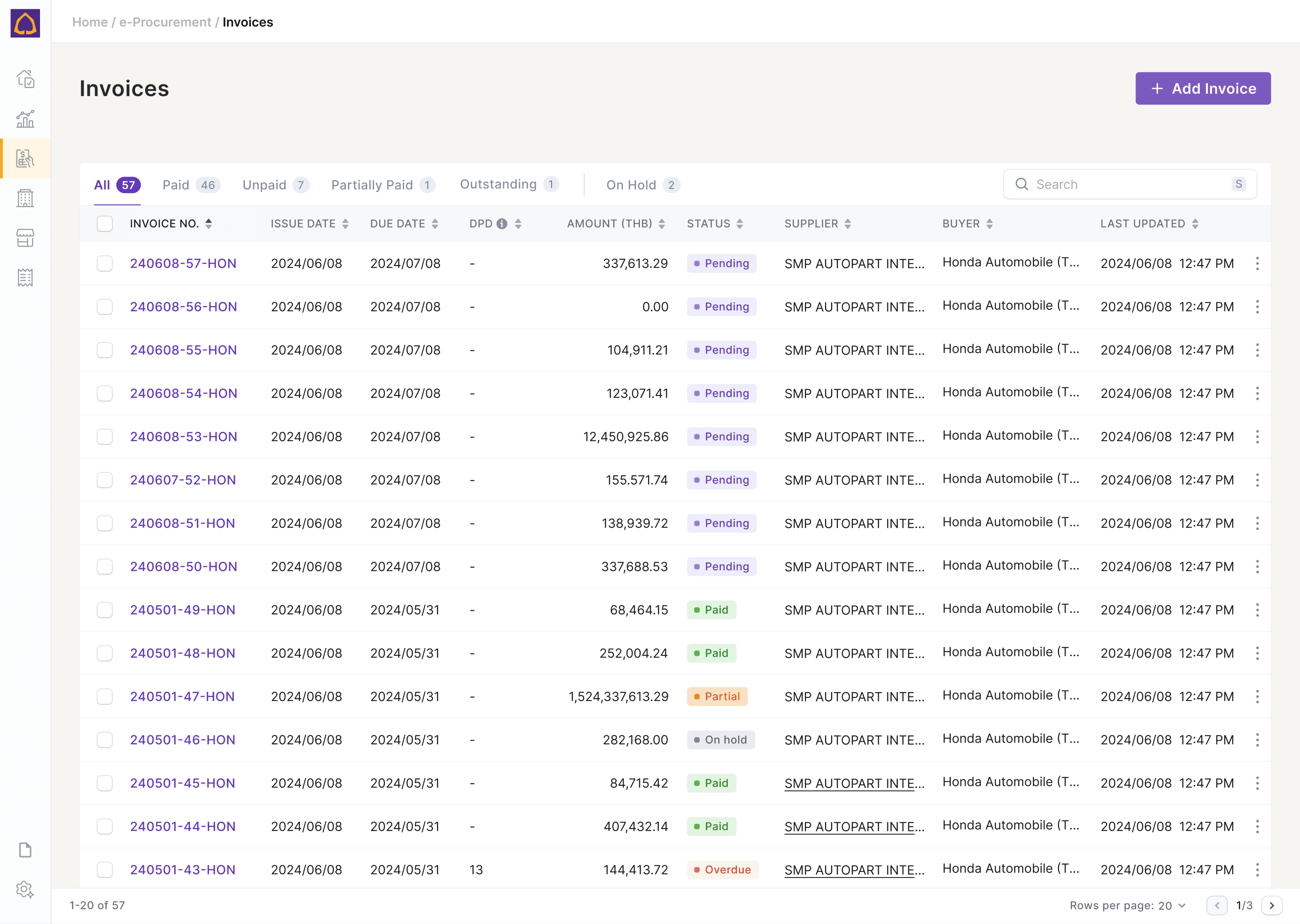The width and height of the screenshot is (1300, 924).
Task: Open the building sidebar icon
Action: pos(25,198)
